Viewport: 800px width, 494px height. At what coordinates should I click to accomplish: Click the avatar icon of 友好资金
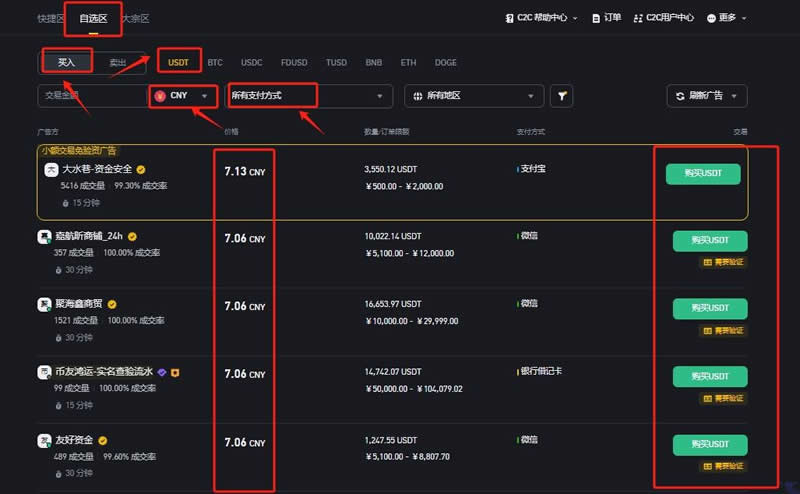(x=45, y=440)
